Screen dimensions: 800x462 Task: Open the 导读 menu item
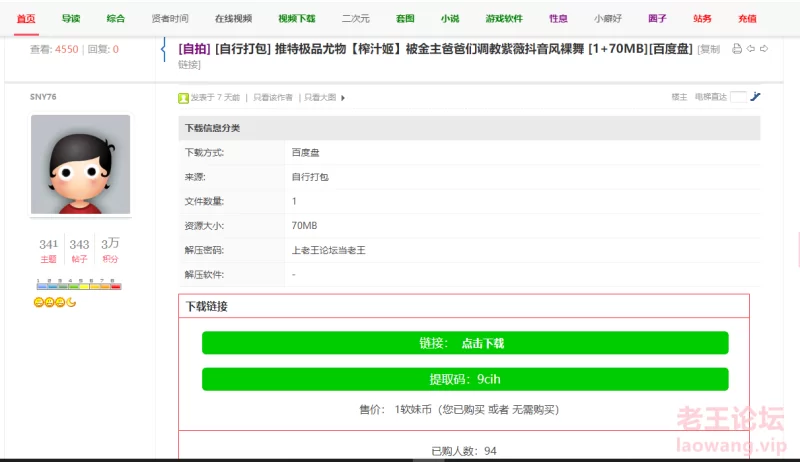(x=71, y=19)
